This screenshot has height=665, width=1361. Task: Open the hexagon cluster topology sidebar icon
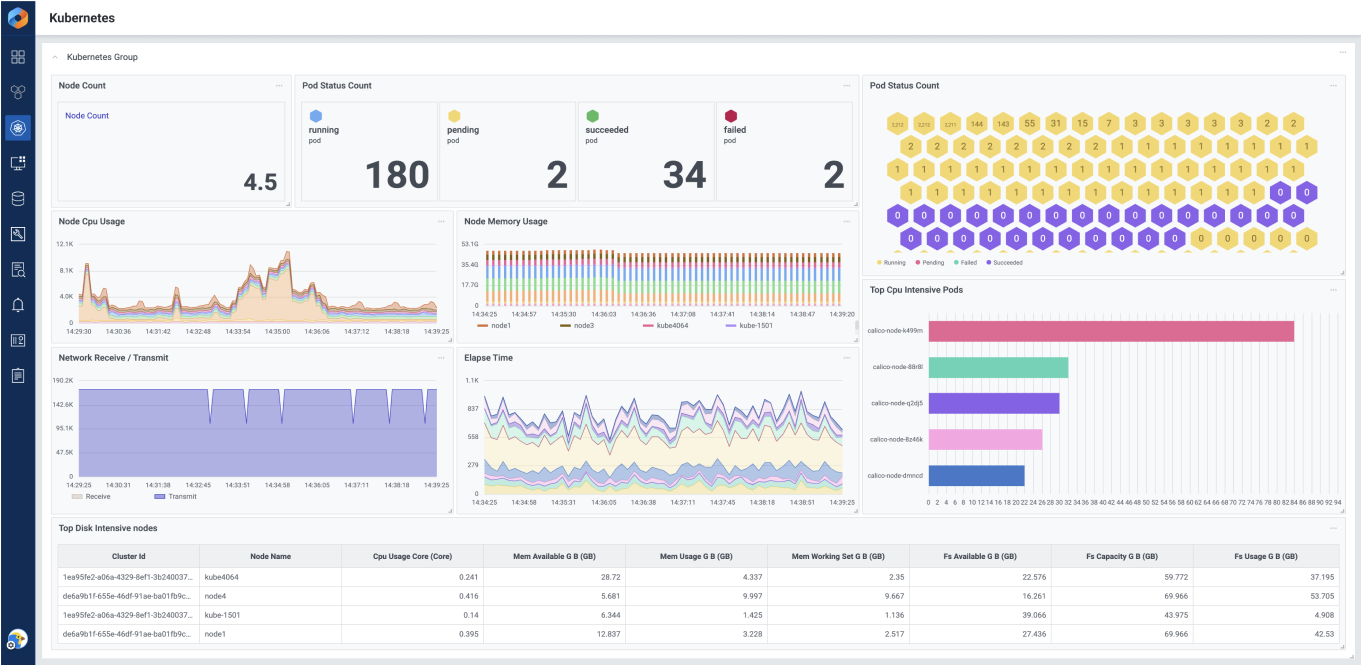[x=17, y=92]
